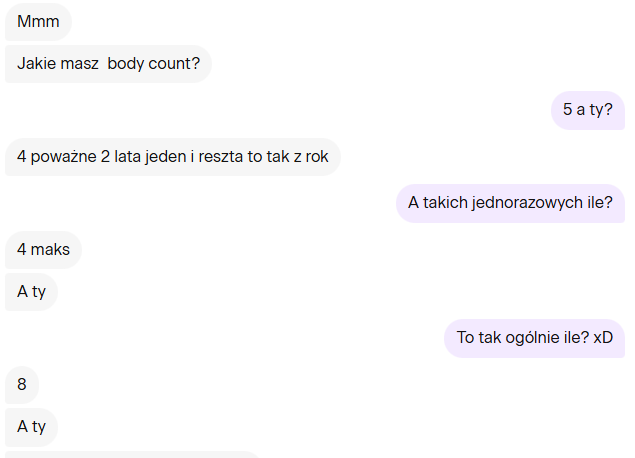Click "xD" at the end of the purple message

point(603,338)
